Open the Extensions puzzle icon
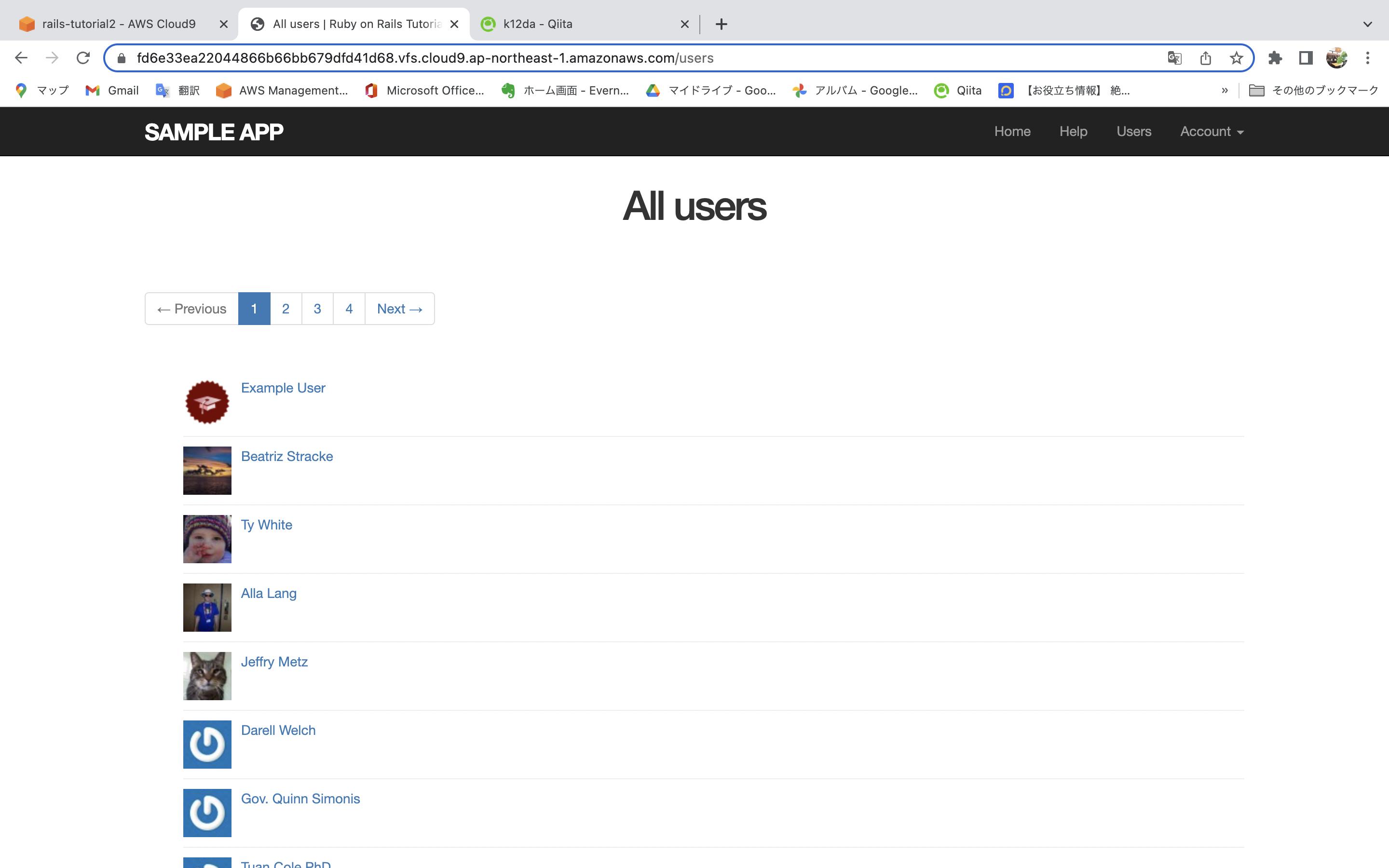The height and width of the screenshot is (868, 1389). [x=1275, y=58]
